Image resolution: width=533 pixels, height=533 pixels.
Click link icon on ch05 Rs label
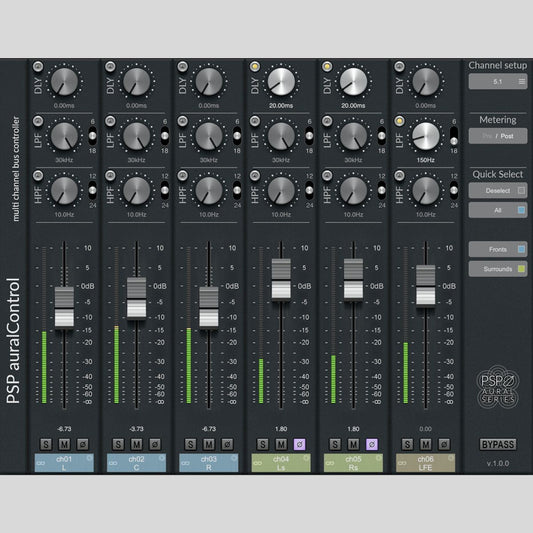(x=330, y=463)
